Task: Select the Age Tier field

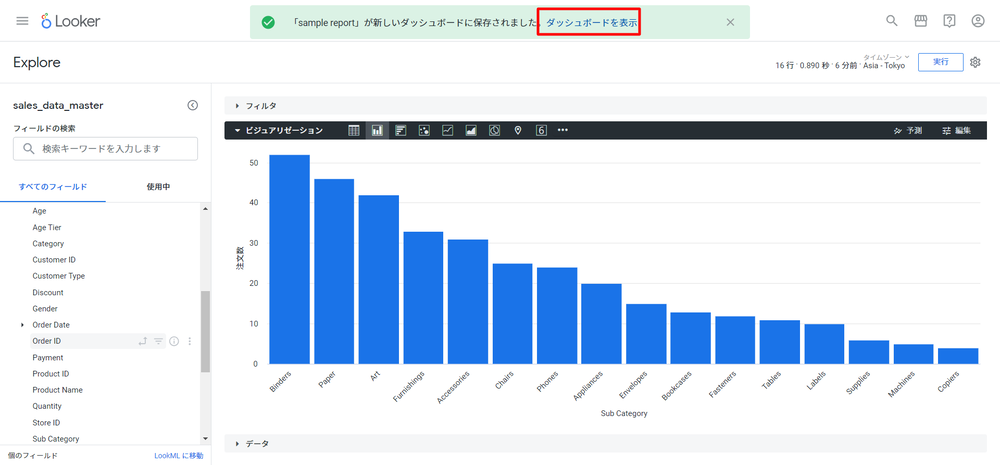Action: pyautogui.click(x=47, y=227)
